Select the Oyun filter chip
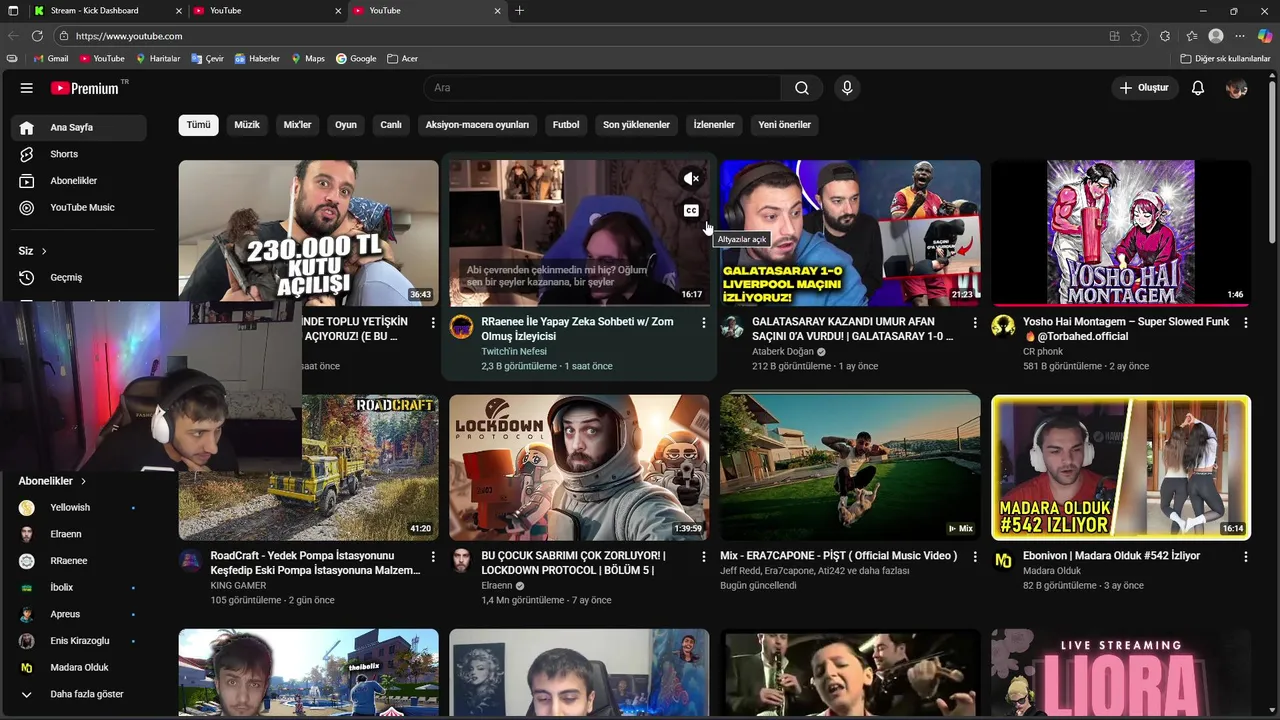This screenshot has width=1280, height=720. click(346, 125)
